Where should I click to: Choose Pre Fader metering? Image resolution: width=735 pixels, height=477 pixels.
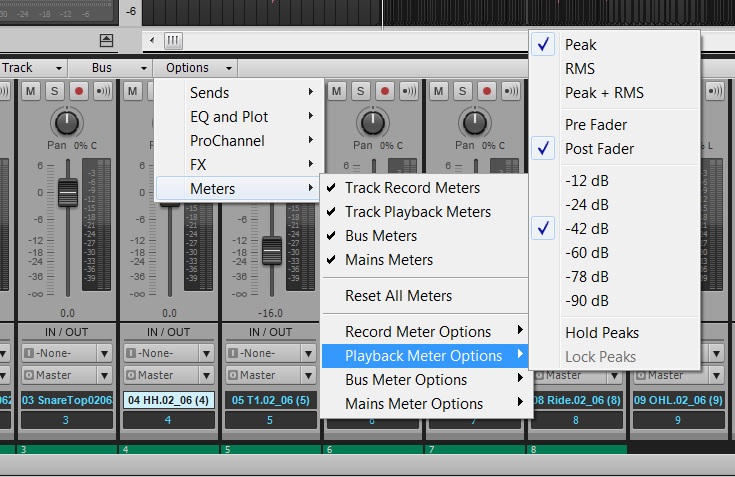pos(615,125)
